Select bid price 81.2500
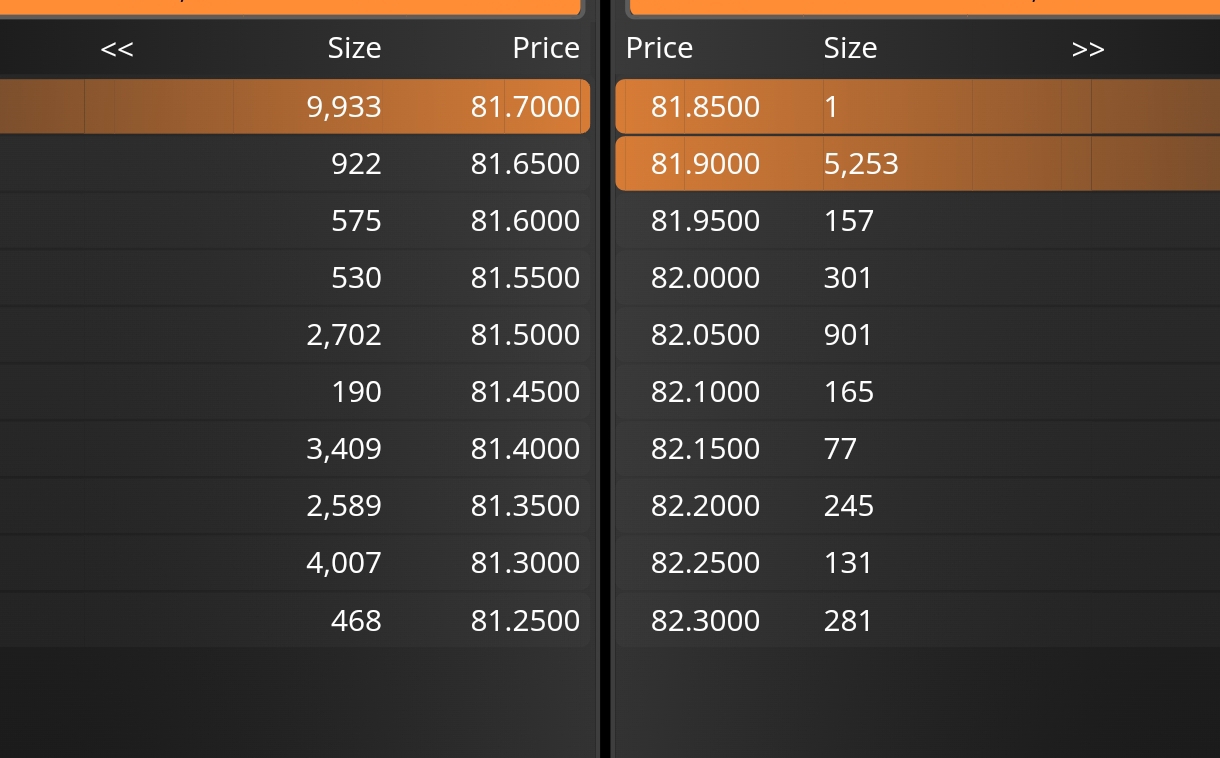The image size is (1220, 758). pos(525,620)
